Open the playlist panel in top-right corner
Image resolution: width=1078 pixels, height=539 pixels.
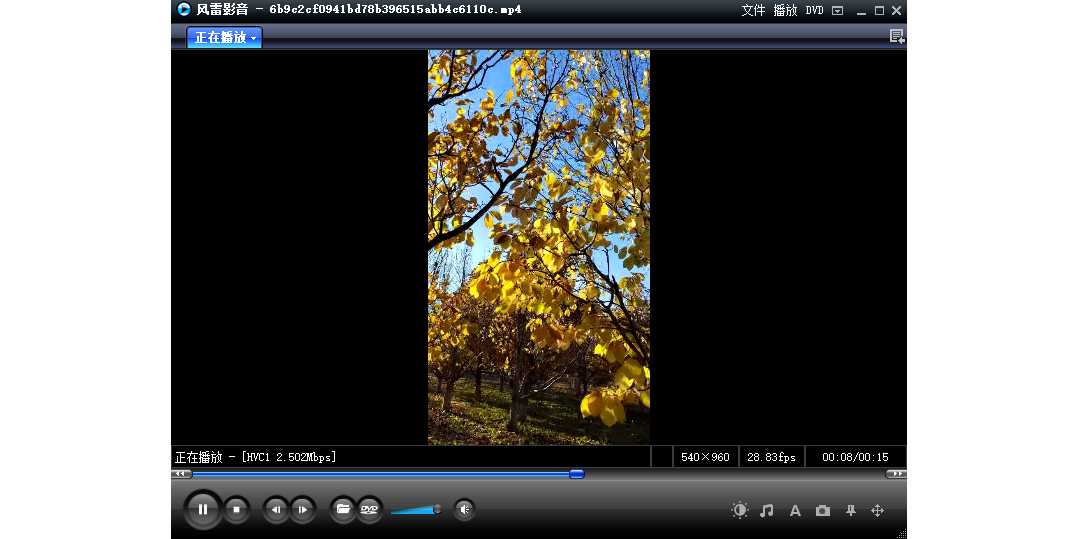pos(897,37)
